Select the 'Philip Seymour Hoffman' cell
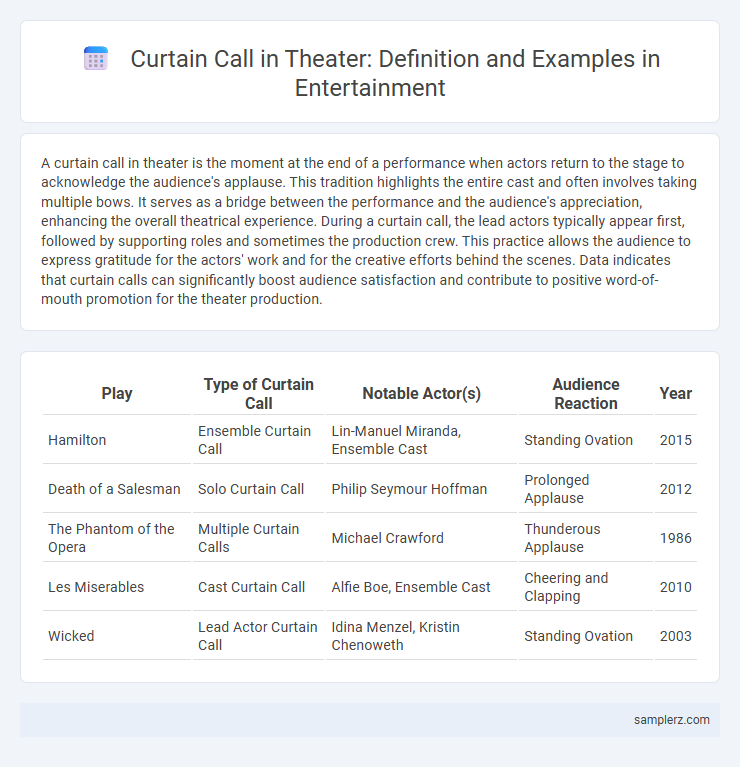 422,489
